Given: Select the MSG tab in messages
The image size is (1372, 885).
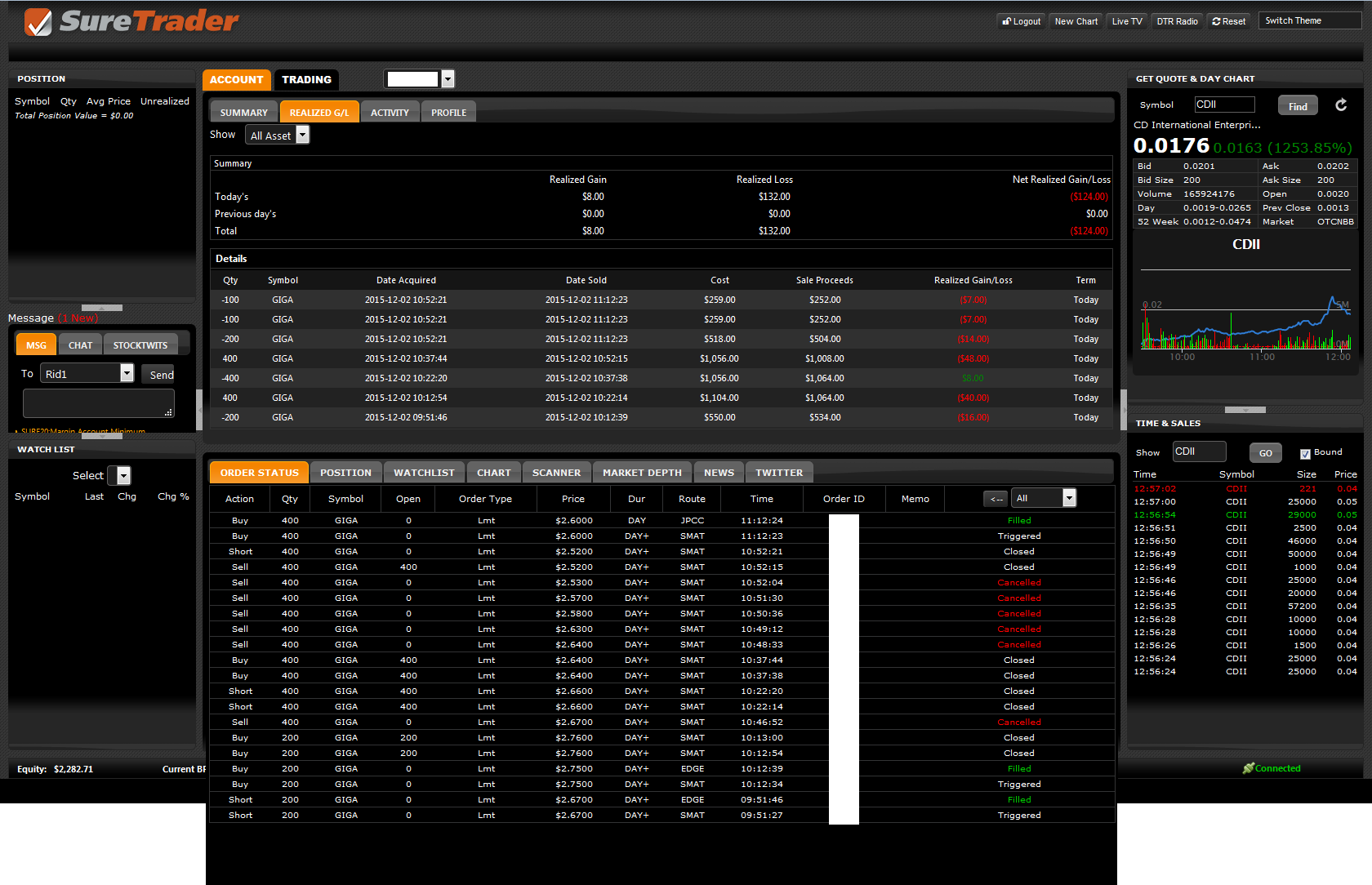Looking at the screenshot, I should (x=36, y=345).
